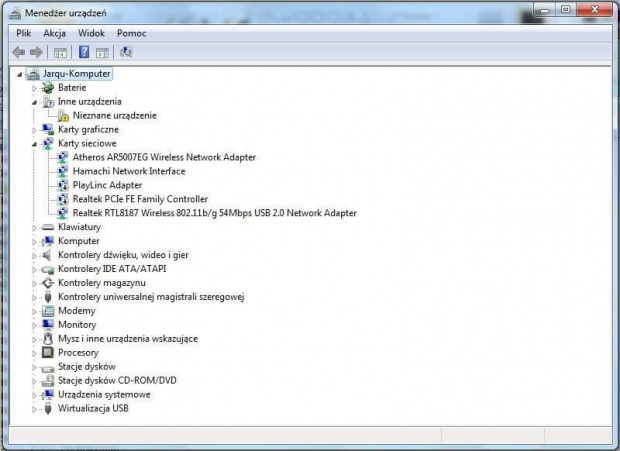Click the Back arrow toolbar icon

tap(19, 52)
